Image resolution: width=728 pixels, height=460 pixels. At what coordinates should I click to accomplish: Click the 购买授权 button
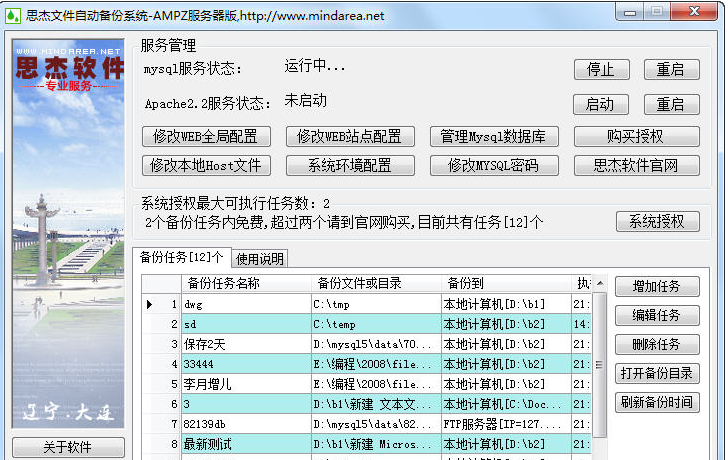pyautogui.click(x=637, y=136)
